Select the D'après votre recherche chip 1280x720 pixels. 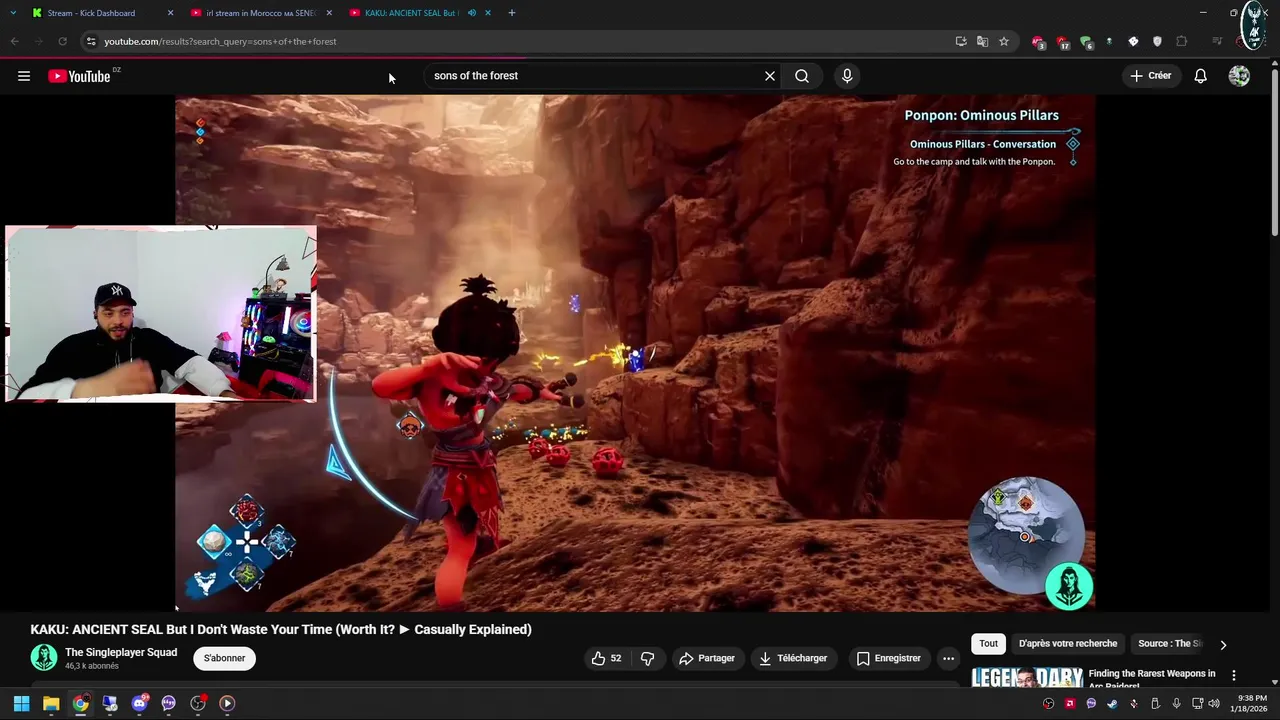[1067, 644]
